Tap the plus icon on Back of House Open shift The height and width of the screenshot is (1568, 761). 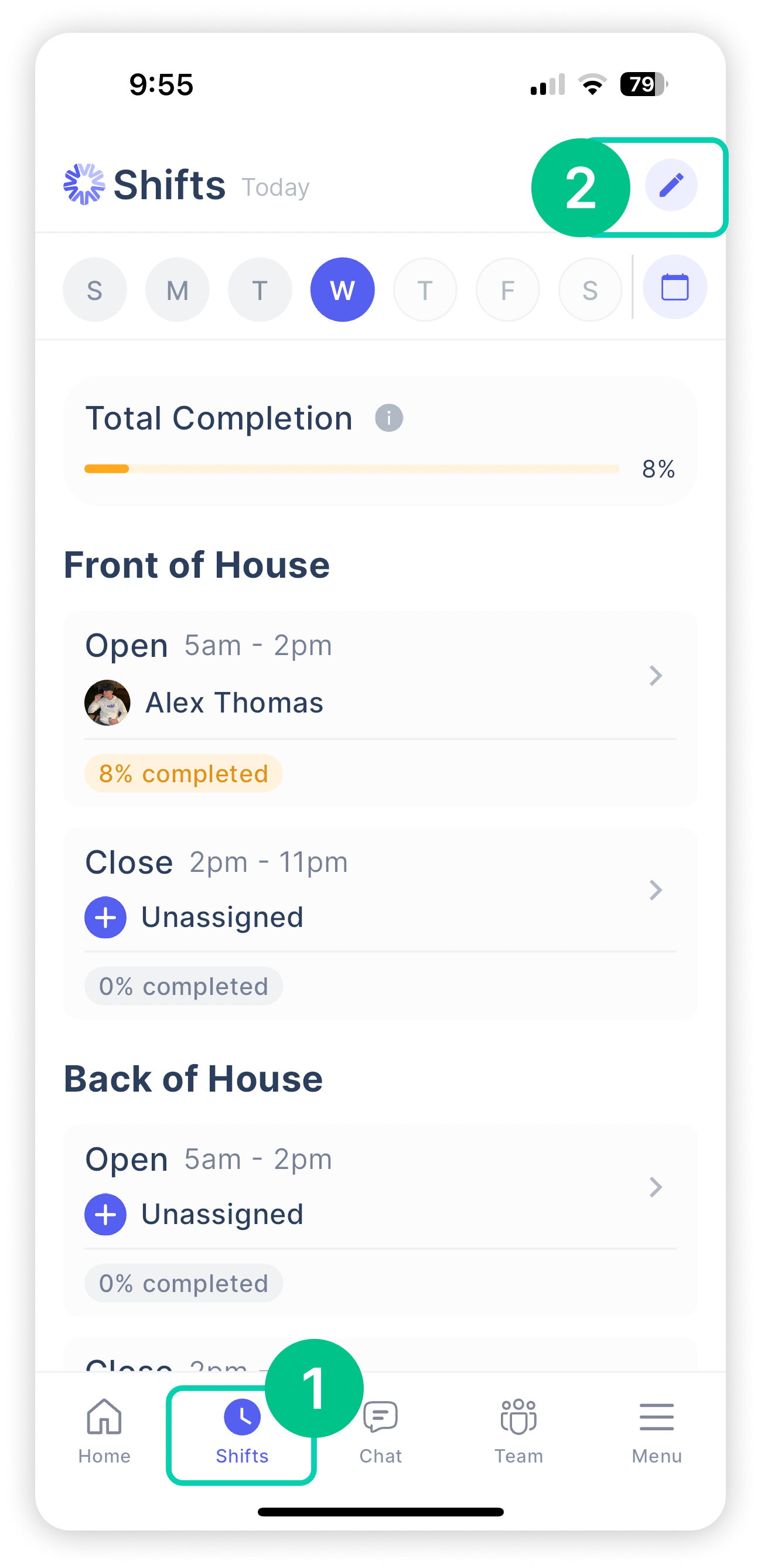coord(105,1214)
